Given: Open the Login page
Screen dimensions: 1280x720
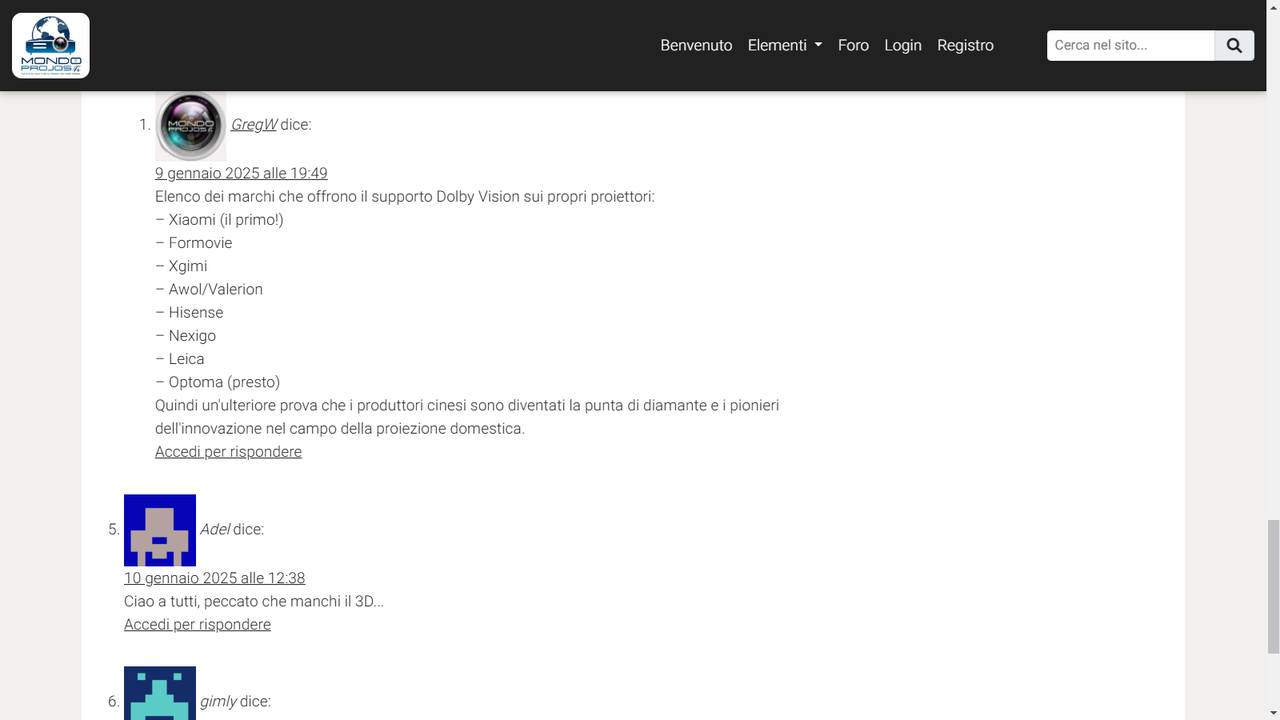Looking at the screenshot, I should click(903, 45).
